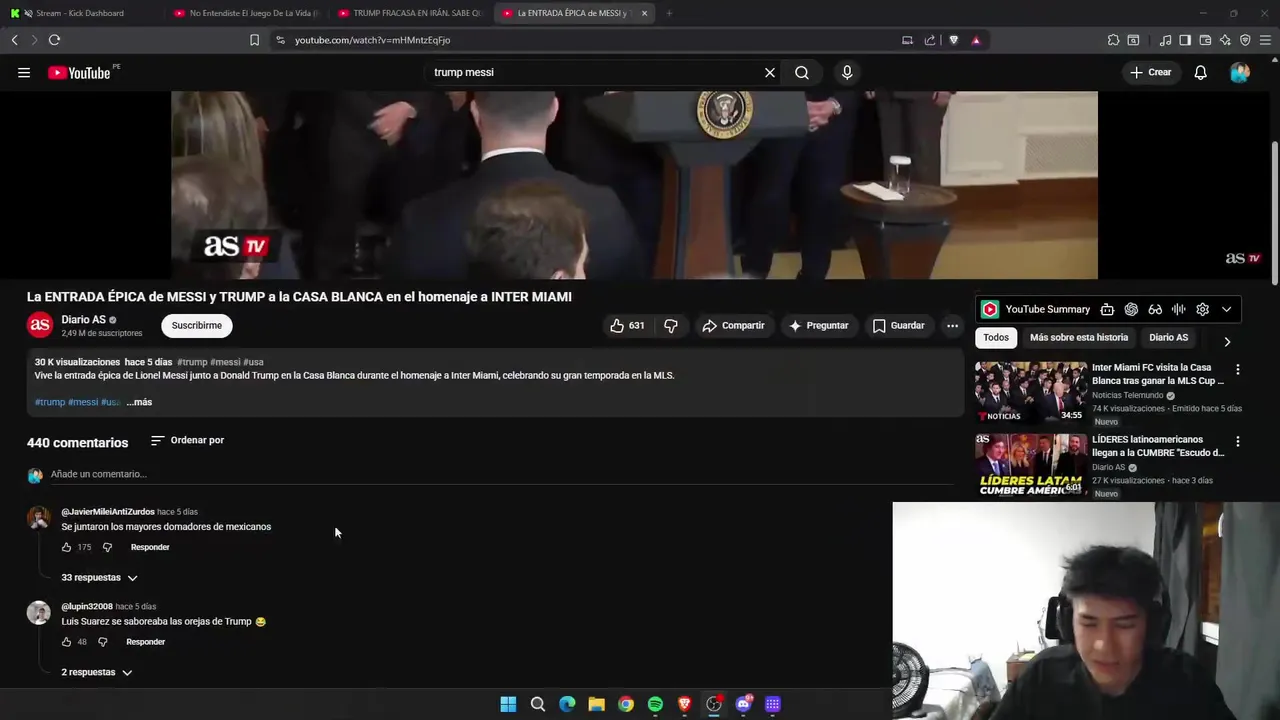This screenshot has width=1280, height=720.
Task: Expand the 2 respuestas thread
Action: (x=96, y=672)
